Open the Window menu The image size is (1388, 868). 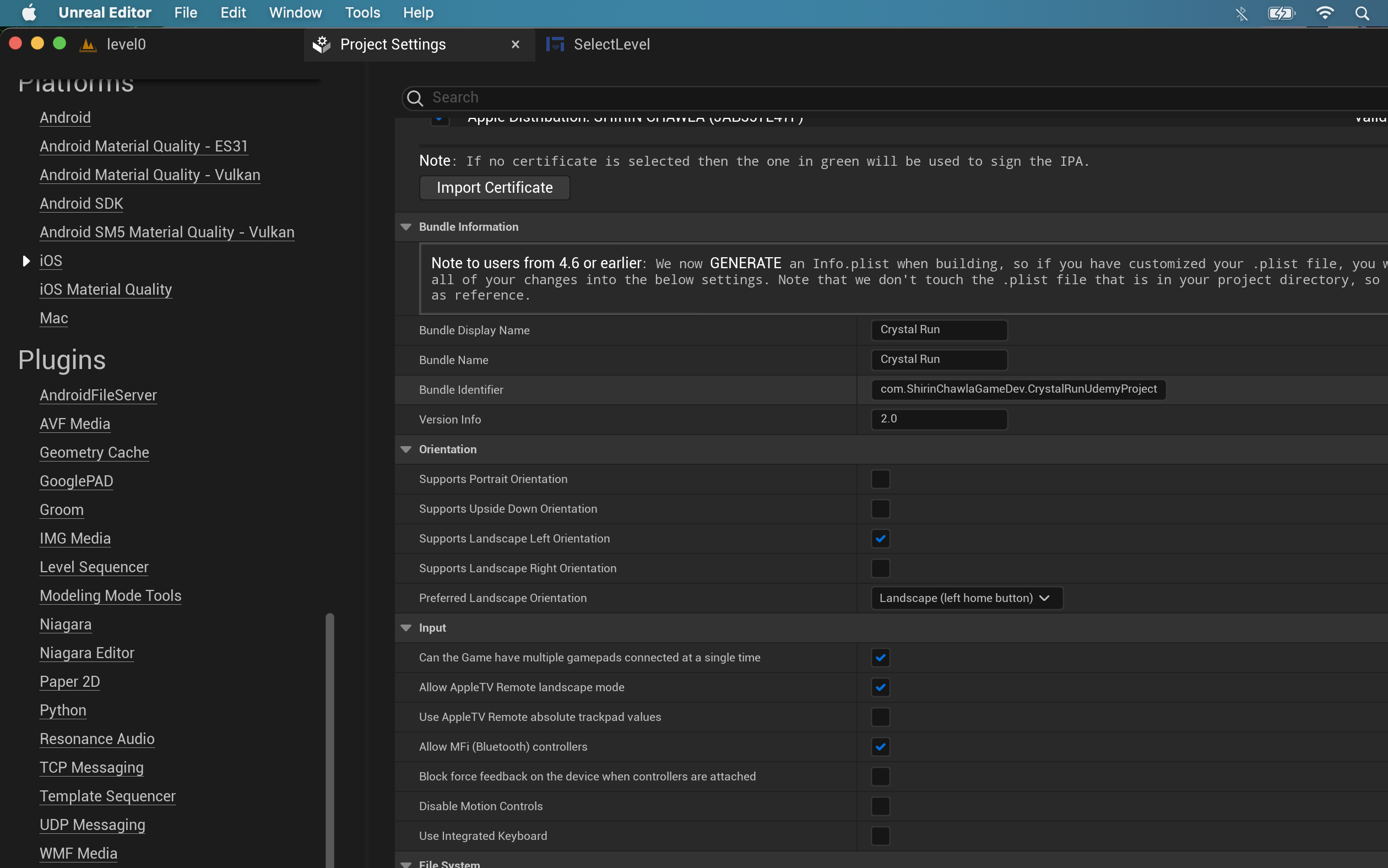pyautogui.click(x=295, y=13)
